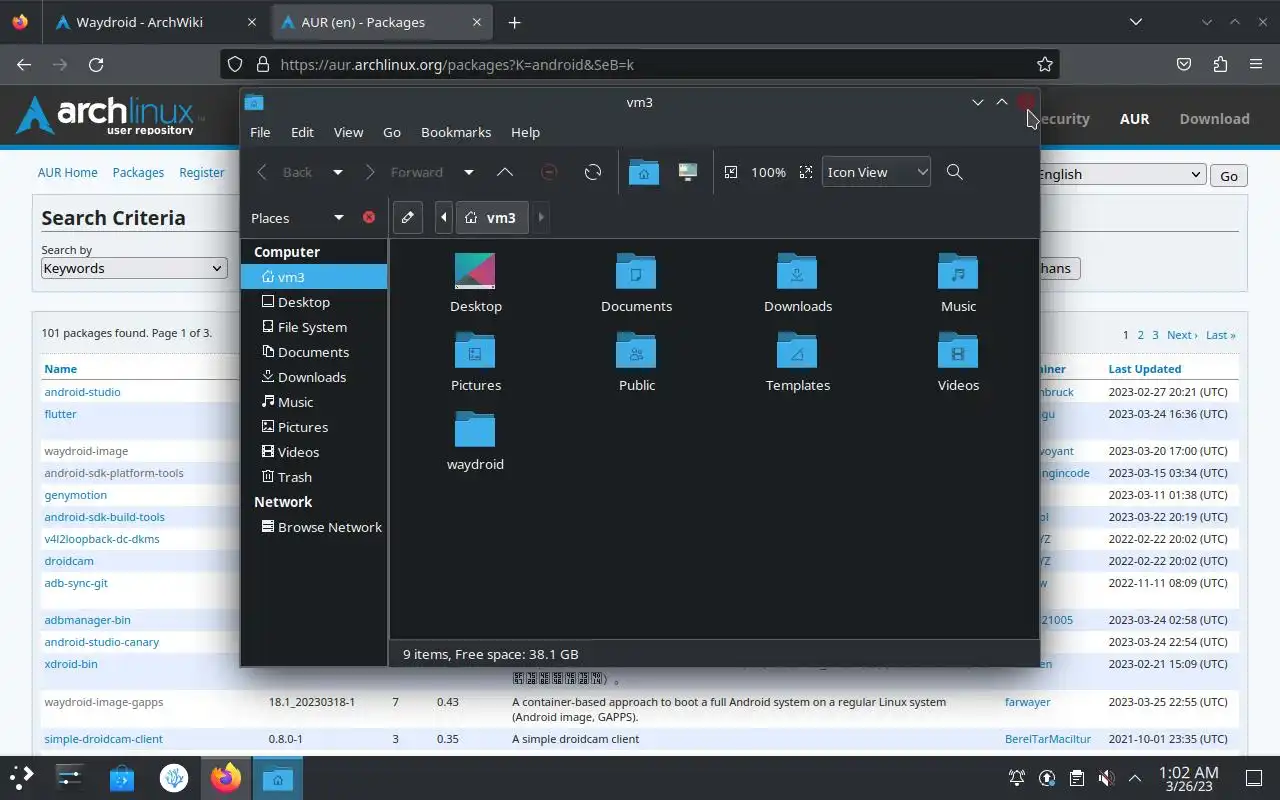Click the magnifier search icon in the file manager
The height and width of the screenshot is (800, 1280).
tap(955, 172)
